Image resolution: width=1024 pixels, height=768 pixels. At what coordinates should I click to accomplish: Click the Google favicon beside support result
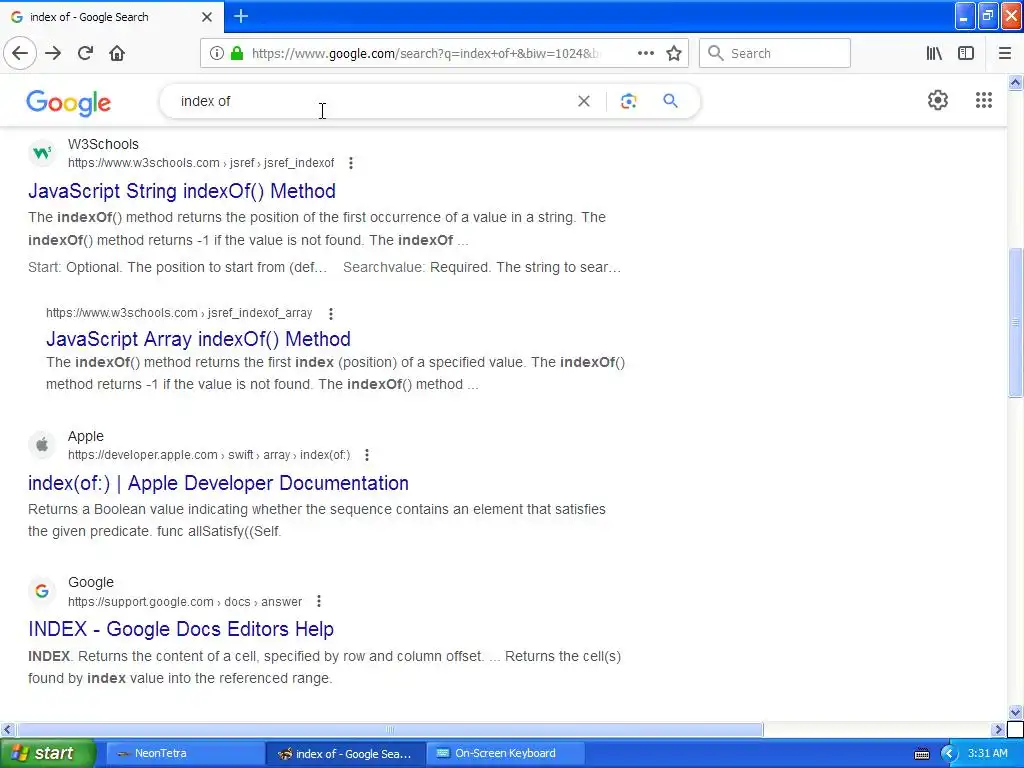(42, 592)
